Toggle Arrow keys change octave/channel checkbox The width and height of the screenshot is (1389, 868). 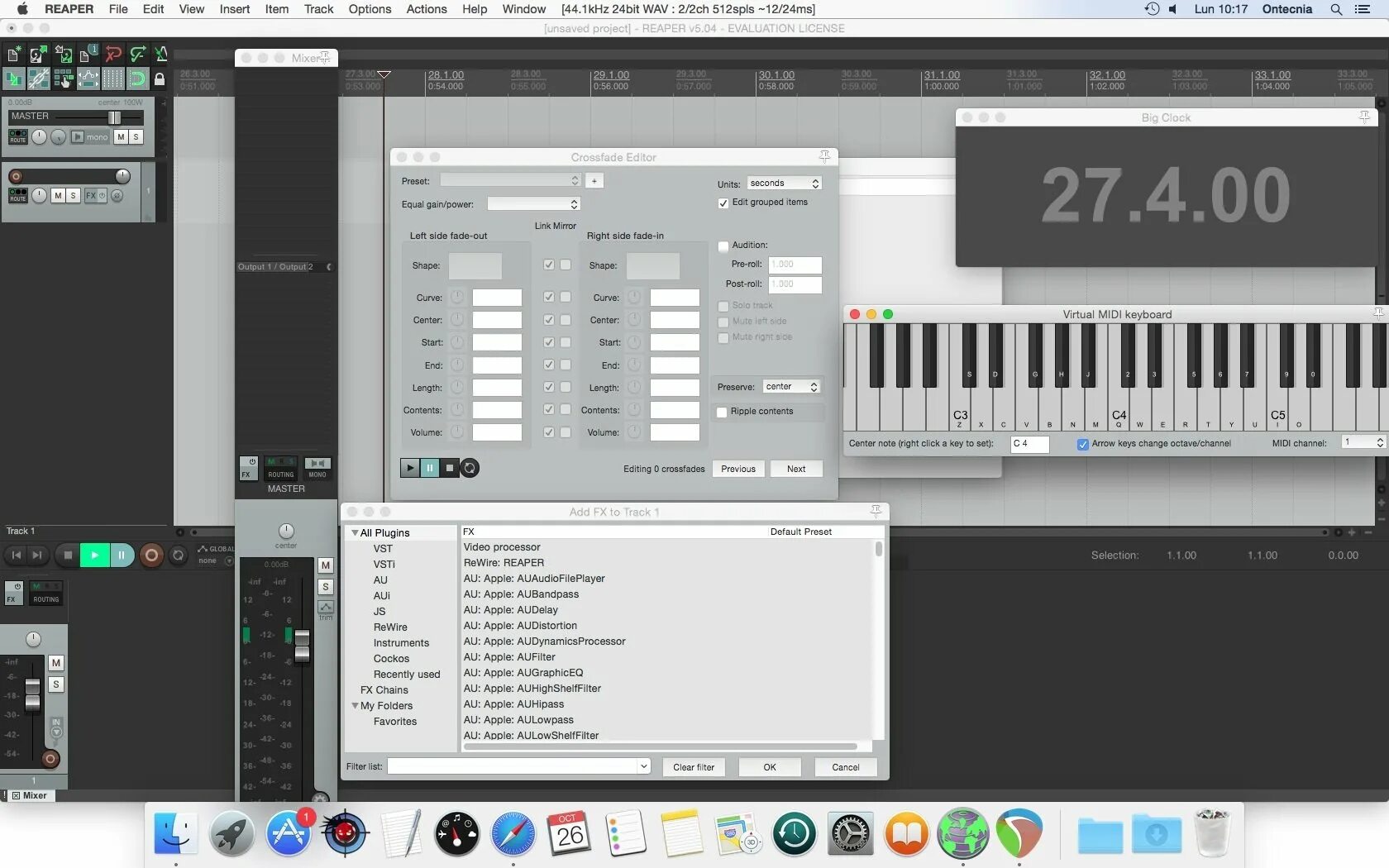(x=1082, y=444)
